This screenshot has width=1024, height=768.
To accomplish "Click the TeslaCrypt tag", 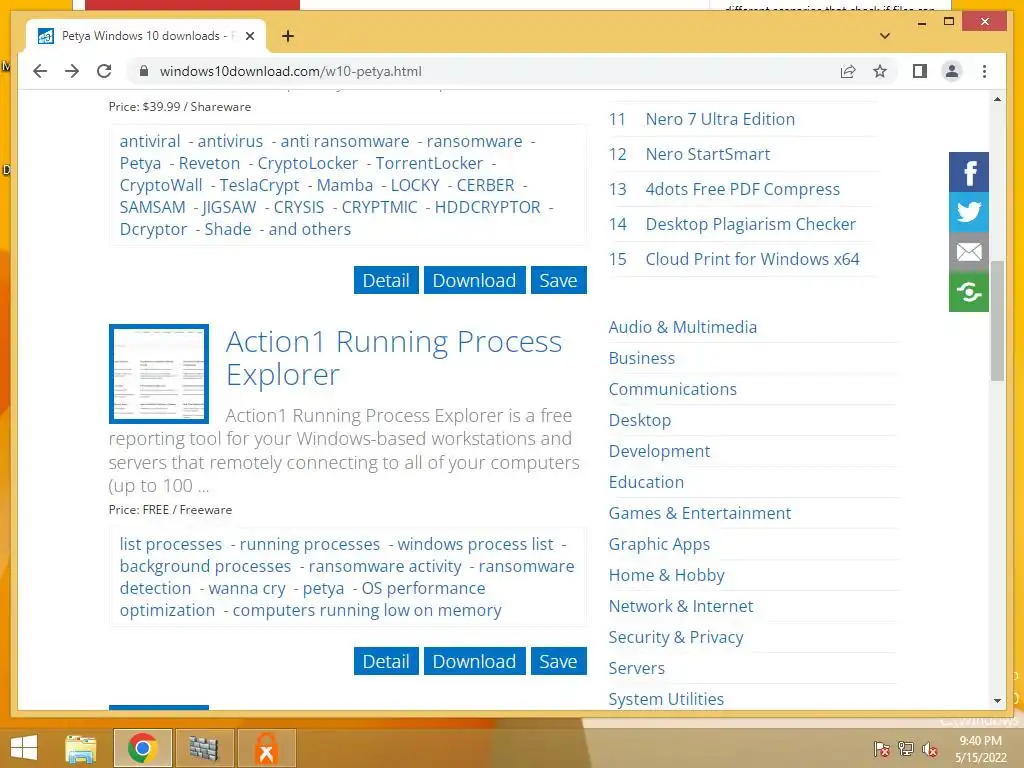I will click(259, 185).
